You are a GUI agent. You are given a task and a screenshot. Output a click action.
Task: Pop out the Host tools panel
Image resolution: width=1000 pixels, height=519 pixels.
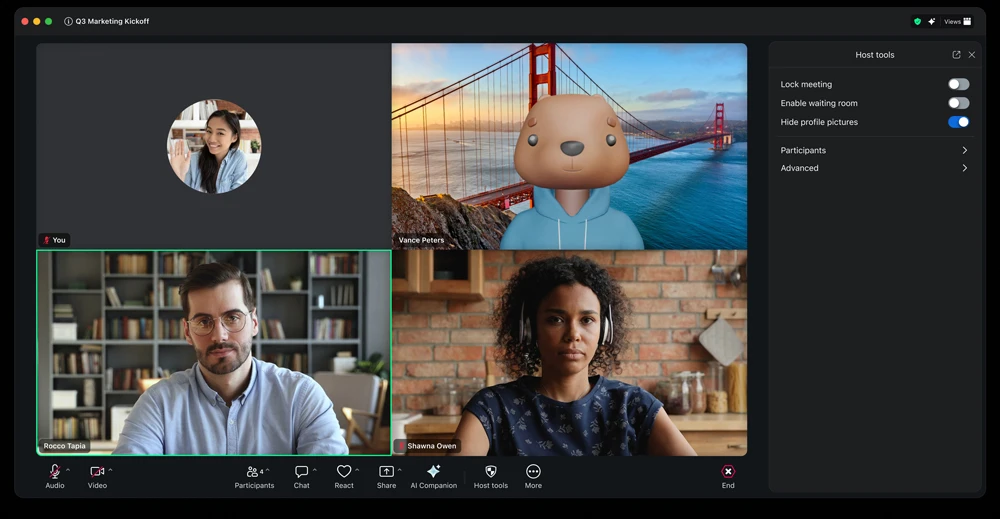pos(956,55)
